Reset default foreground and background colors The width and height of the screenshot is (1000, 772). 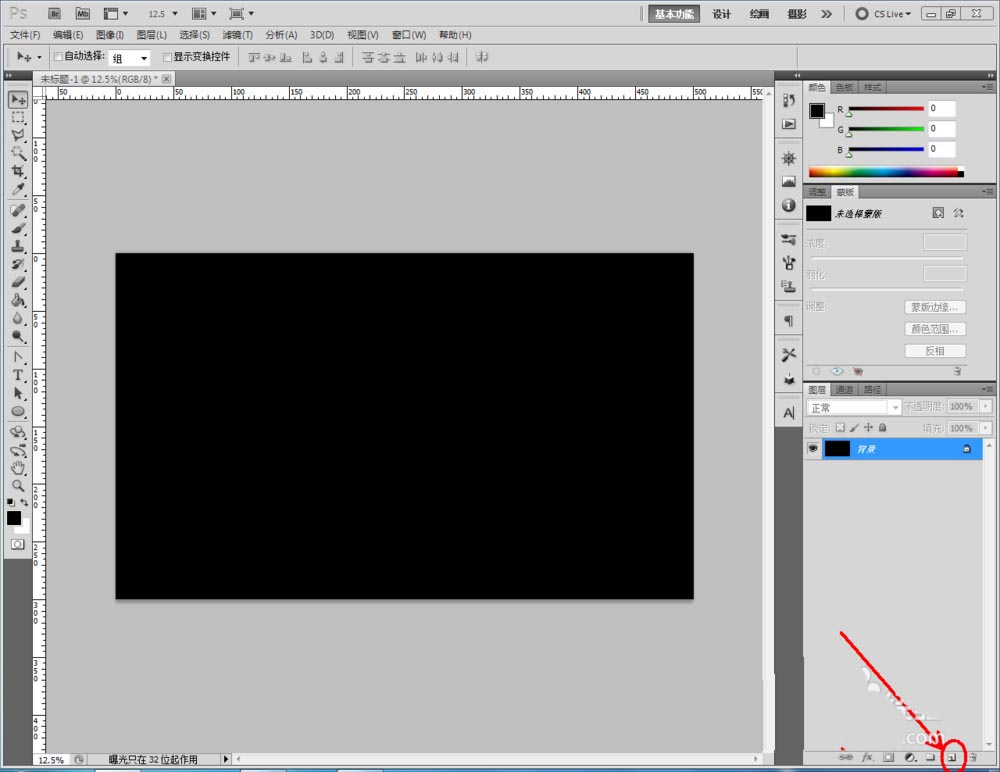(10, 503)
